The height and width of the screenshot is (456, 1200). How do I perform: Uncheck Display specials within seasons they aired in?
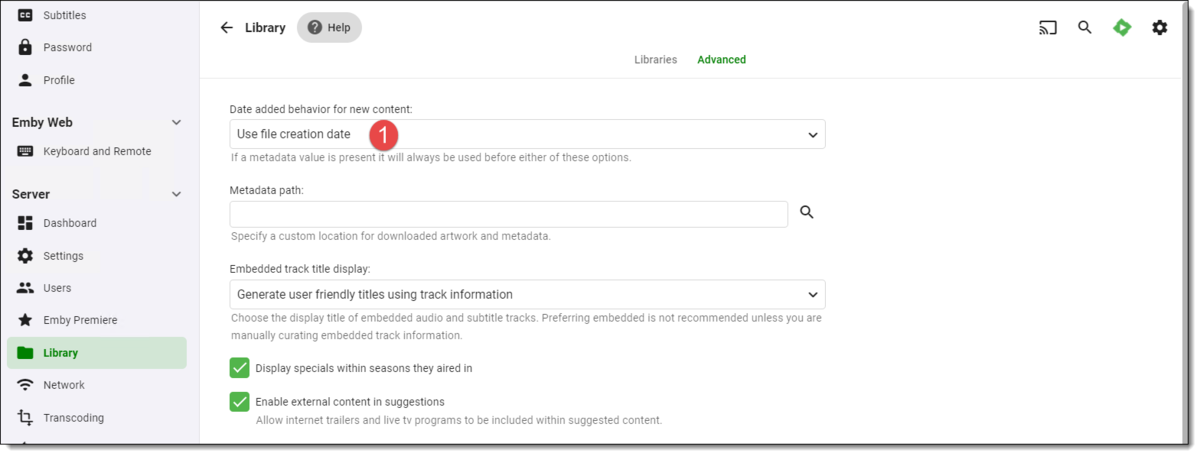[240, 368]
